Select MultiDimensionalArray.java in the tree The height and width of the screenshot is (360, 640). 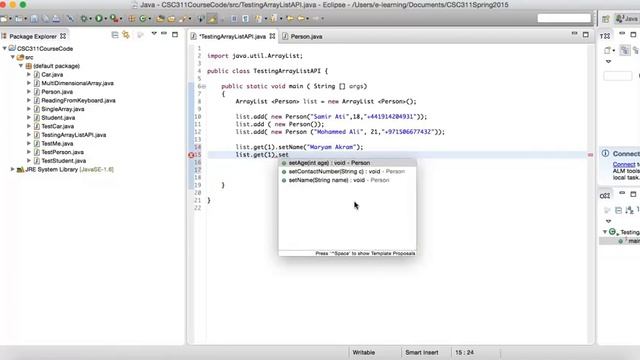click(78, 83)
